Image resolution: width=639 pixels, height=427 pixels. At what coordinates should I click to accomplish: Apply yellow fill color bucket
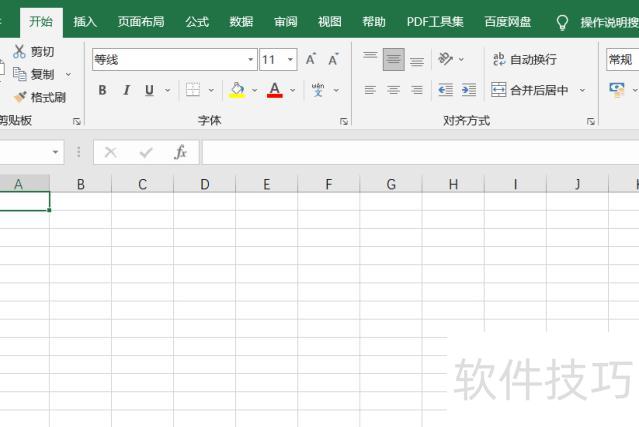coord(237,90)
